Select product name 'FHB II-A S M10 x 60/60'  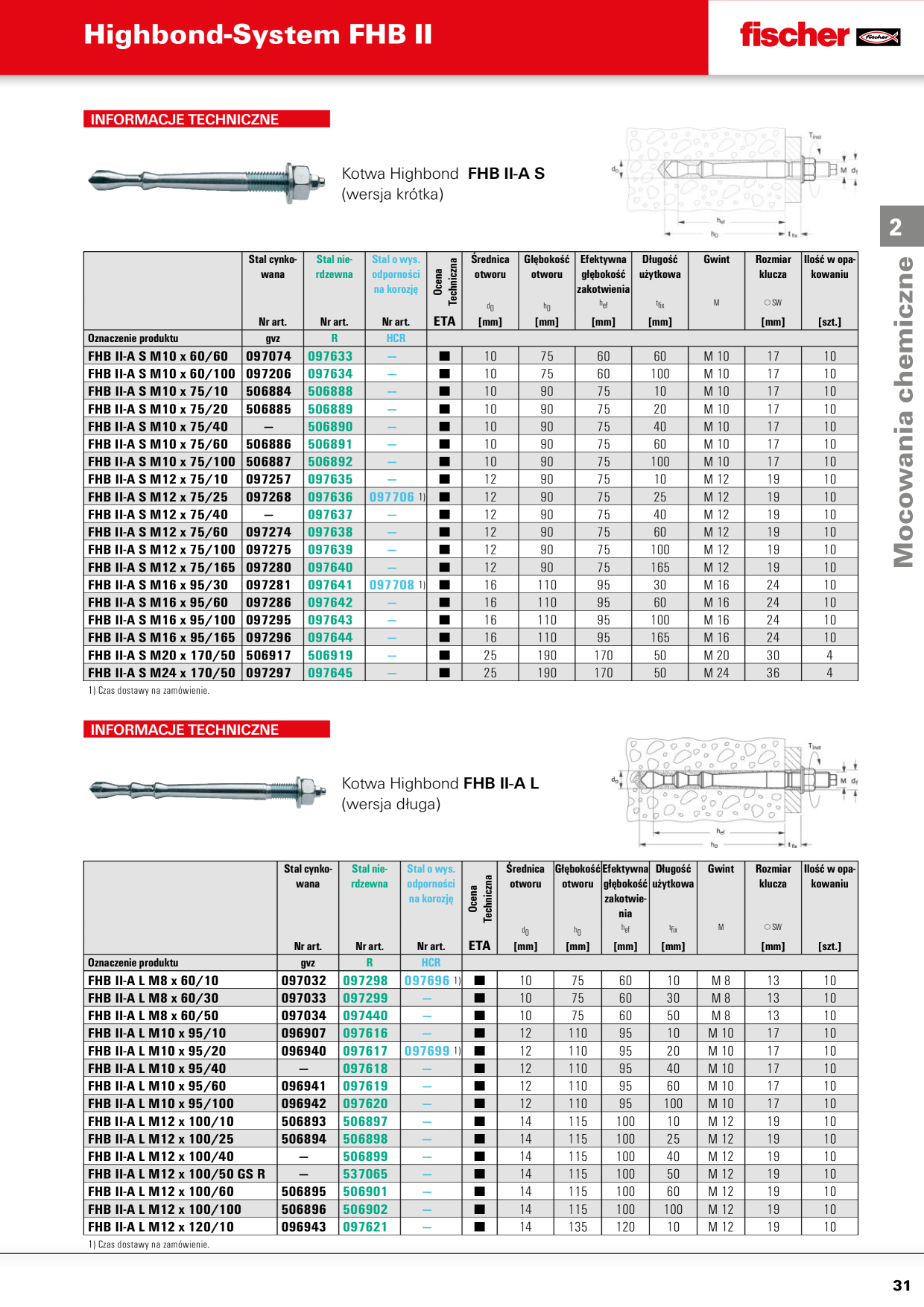pos(158,356)
